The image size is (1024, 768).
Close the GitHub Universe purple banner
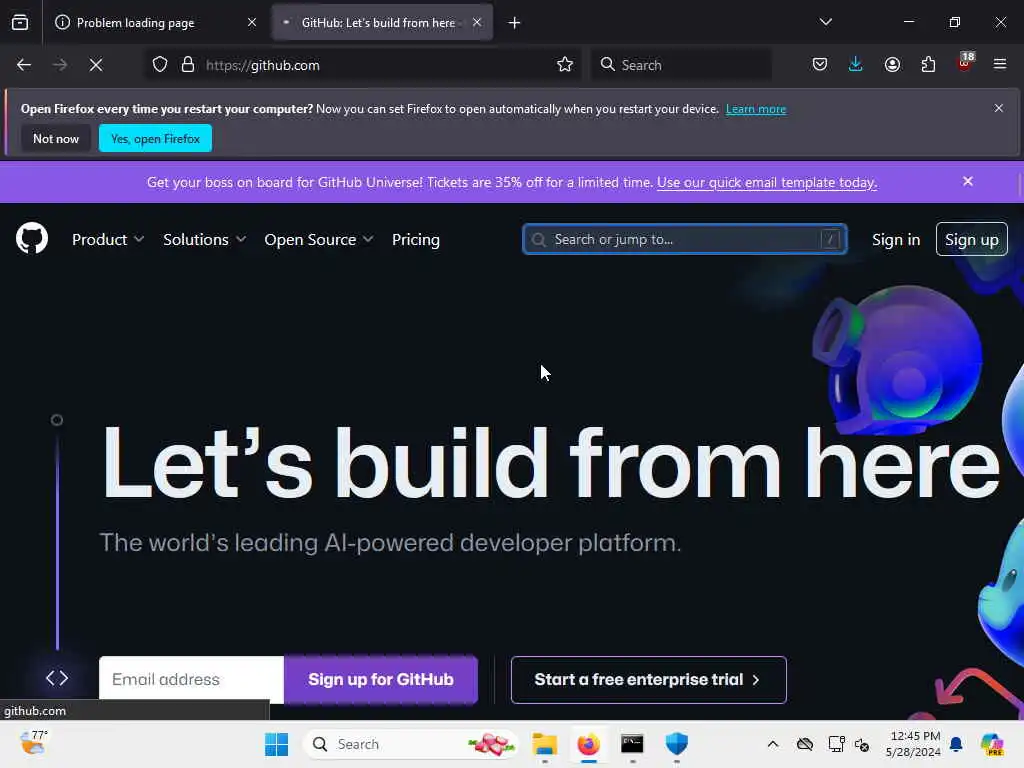click(968, 182)
